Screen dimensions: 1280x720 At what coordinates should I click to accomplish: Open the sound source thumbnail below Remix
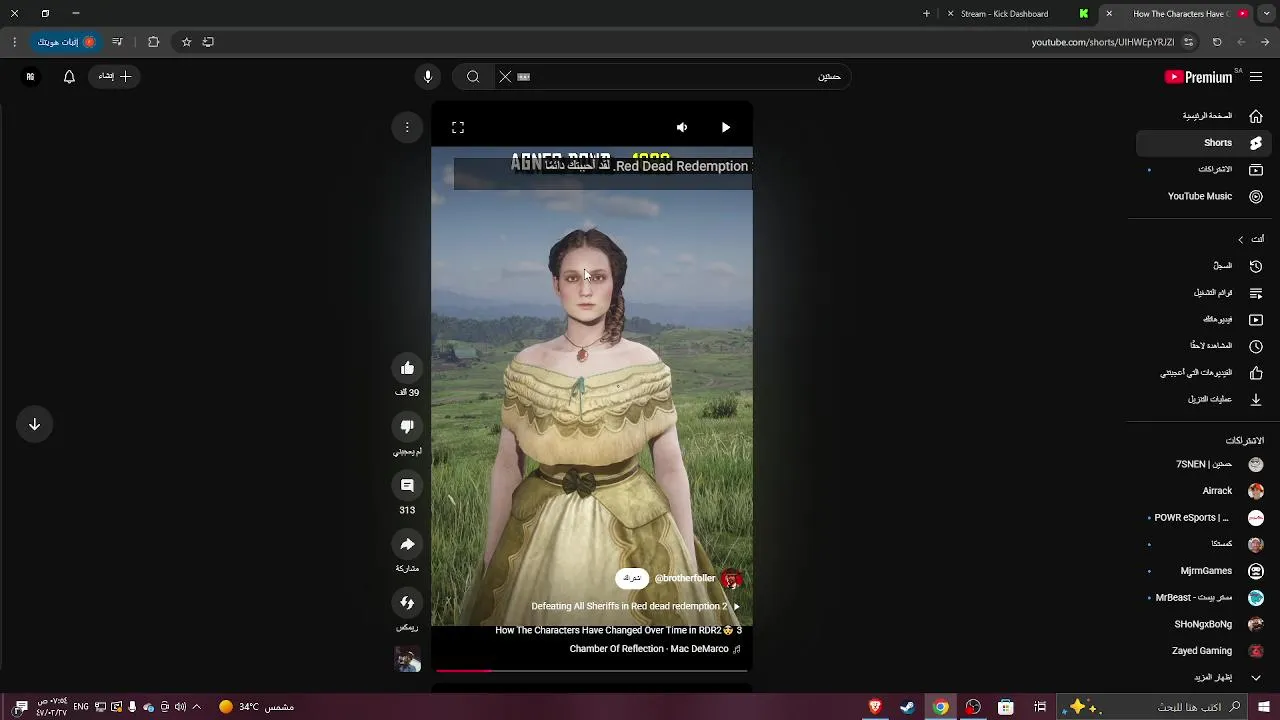coord(407,659)
